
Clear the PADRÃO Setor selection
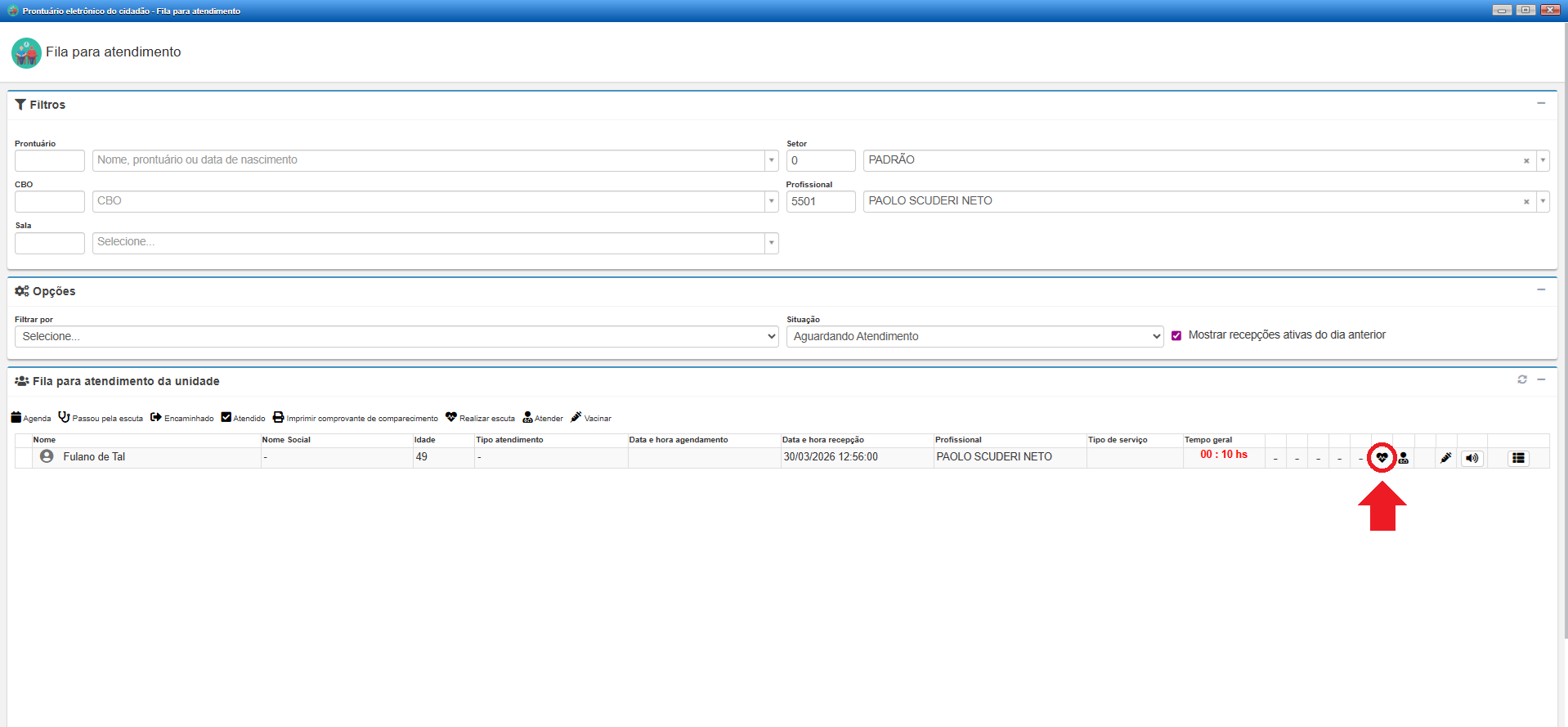(1526, 160)
